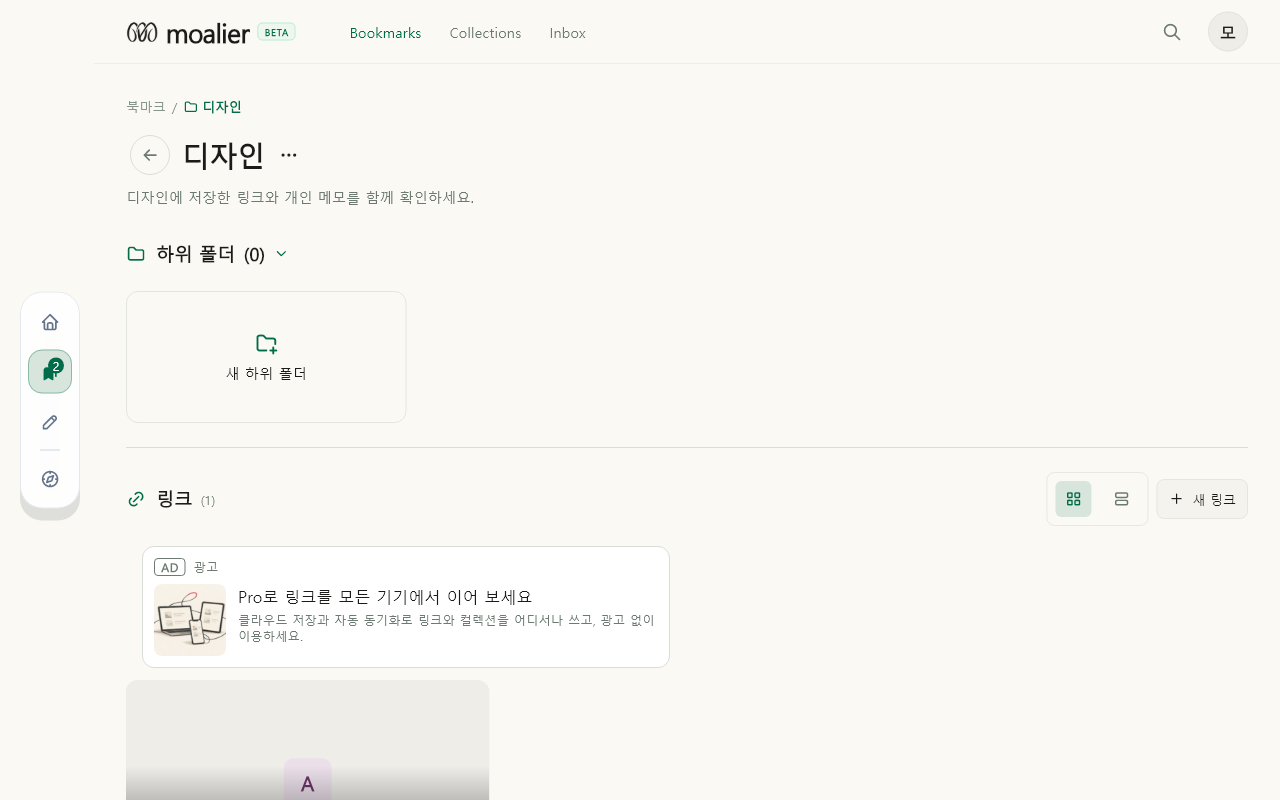The image size is (1280, 800).
Task: Open Home from the sidebar
Action: 50,322
